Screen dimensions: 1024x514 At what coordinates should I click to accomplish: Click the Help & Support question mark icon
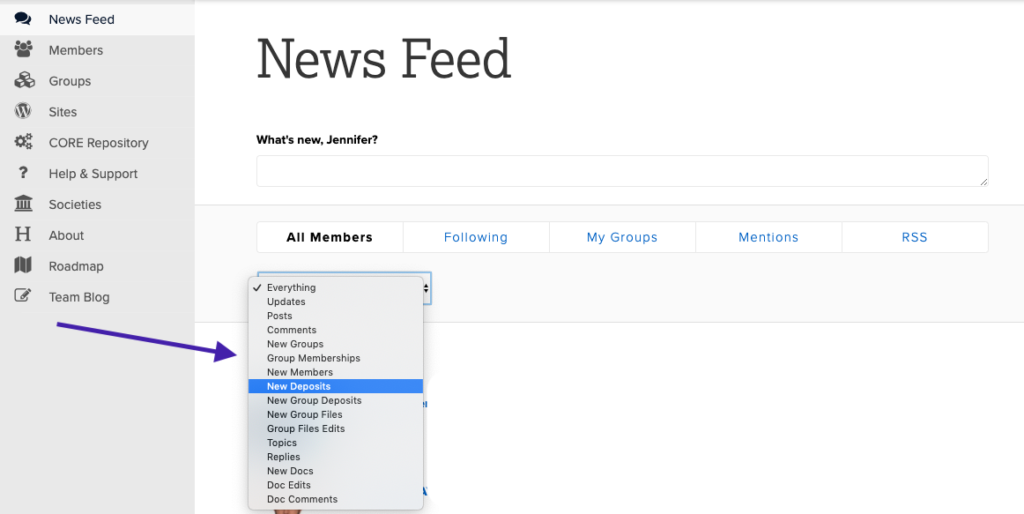(23, 173)
